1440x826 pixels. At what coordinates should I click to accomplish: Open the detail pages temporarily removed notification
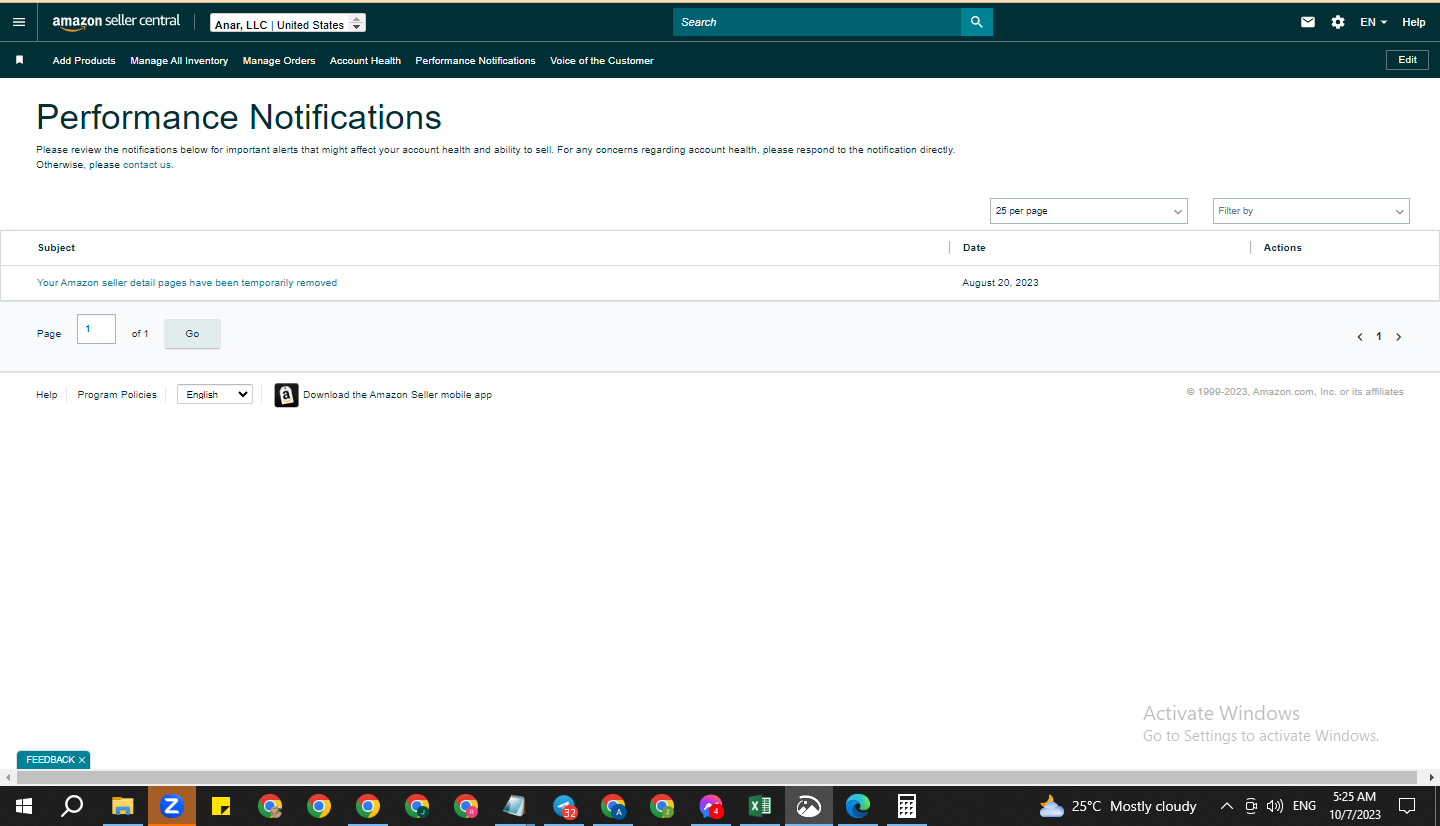tap(187, 283)
